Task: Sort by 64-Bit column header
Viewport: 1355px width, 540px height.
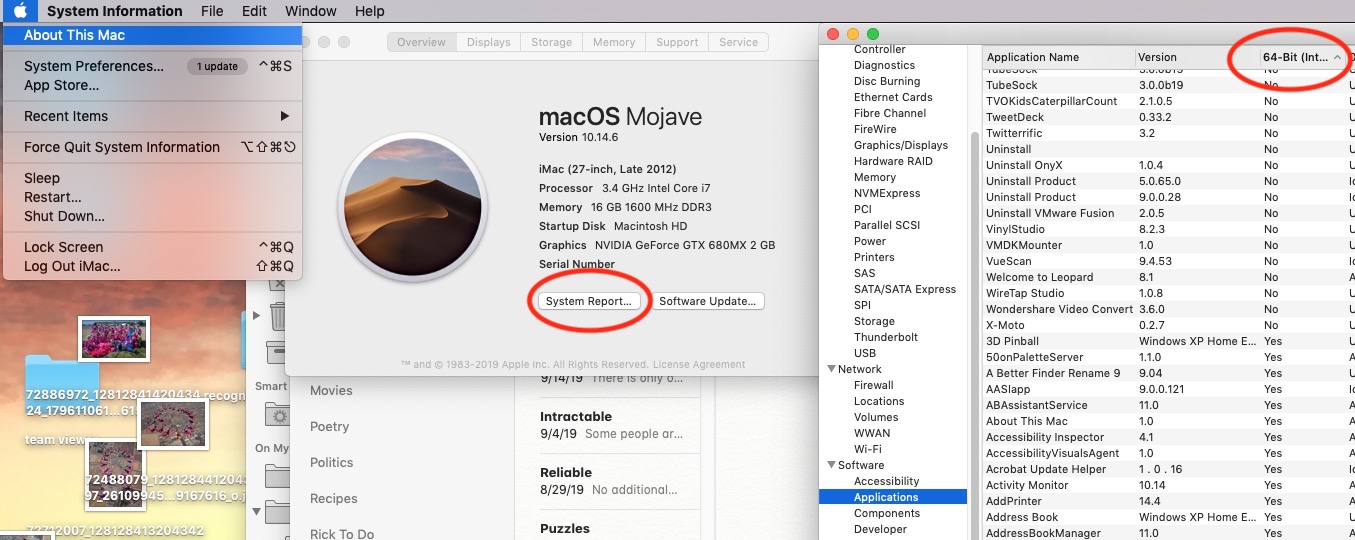Action: [1302, 57]
